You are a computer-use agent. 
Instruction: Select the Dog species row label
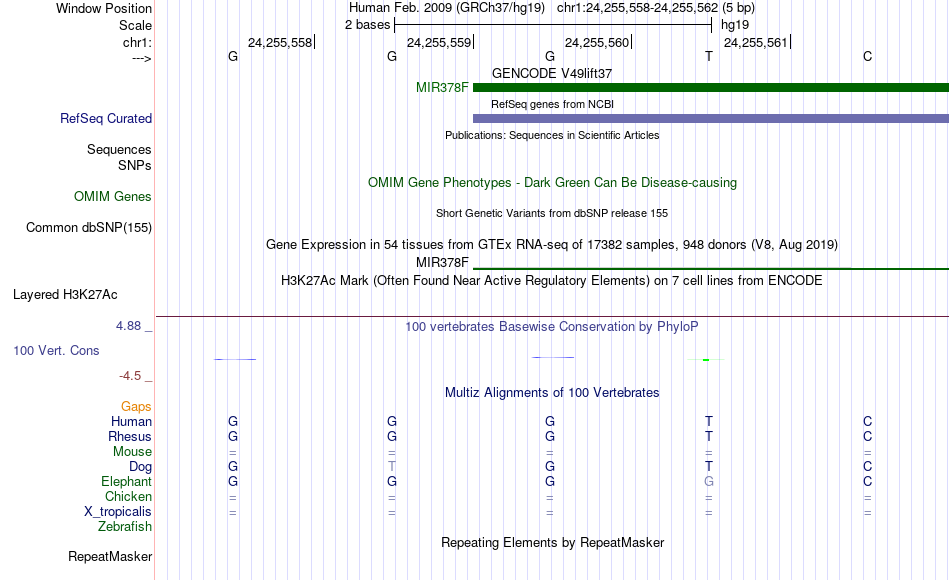[141, 467]
